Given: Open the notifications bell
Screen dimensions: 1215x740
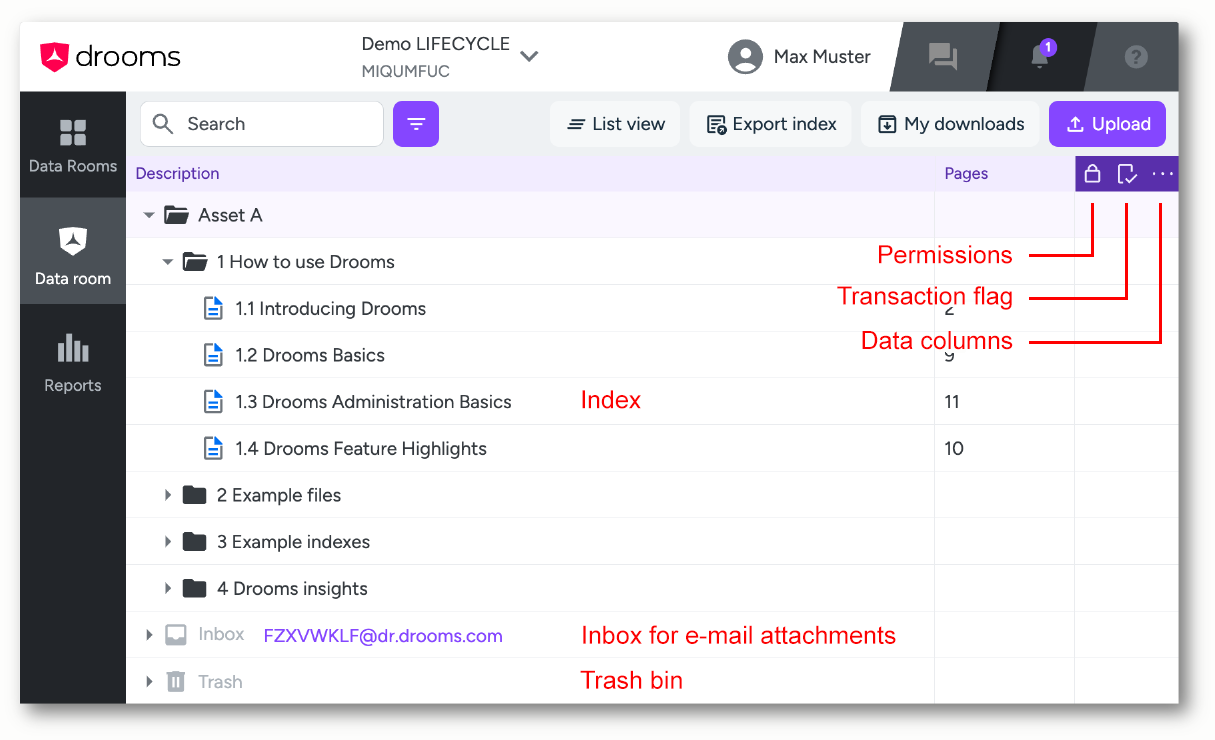Looking at the screenshot, I should coord(1040,56).
